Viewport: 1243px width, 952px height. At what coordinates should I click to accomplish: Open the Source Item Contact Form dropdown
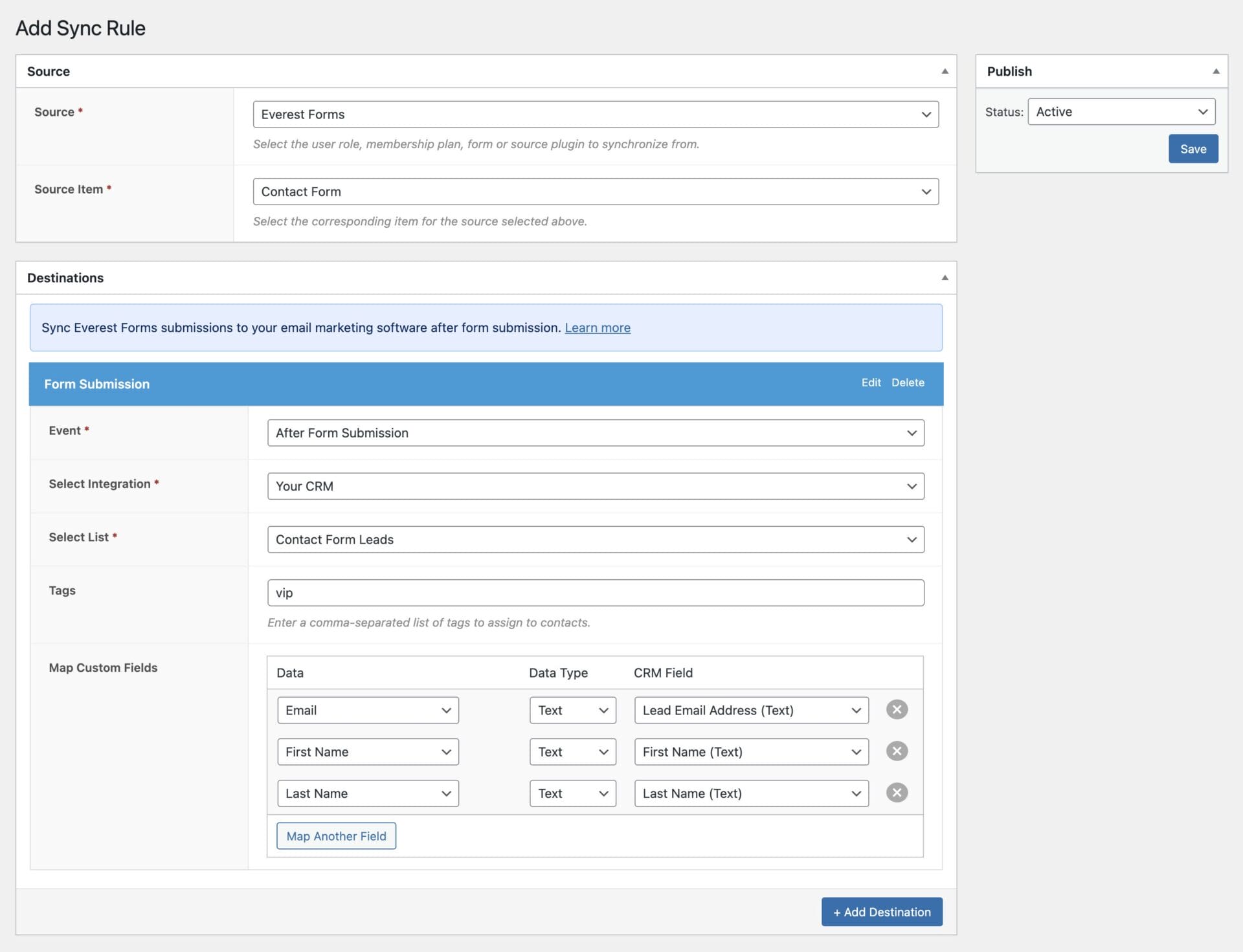click(x=596, y=192)
